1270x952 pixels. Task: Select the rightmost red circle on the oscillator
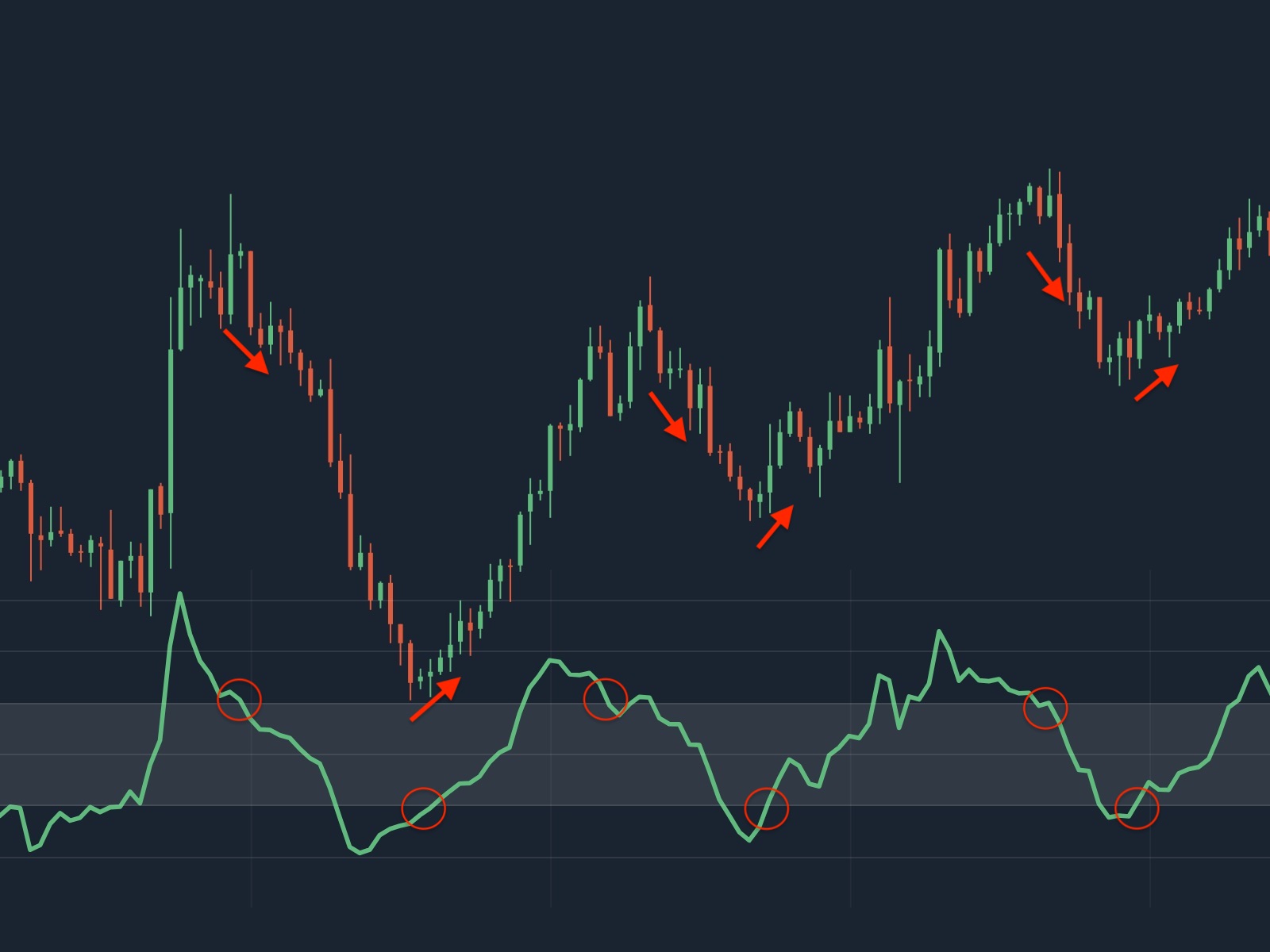1137,808
